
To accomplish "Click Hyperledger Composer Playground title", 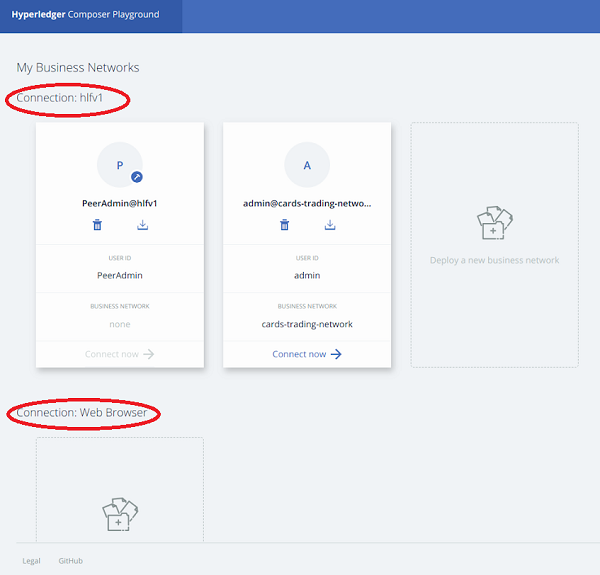I will click(85, 15).
